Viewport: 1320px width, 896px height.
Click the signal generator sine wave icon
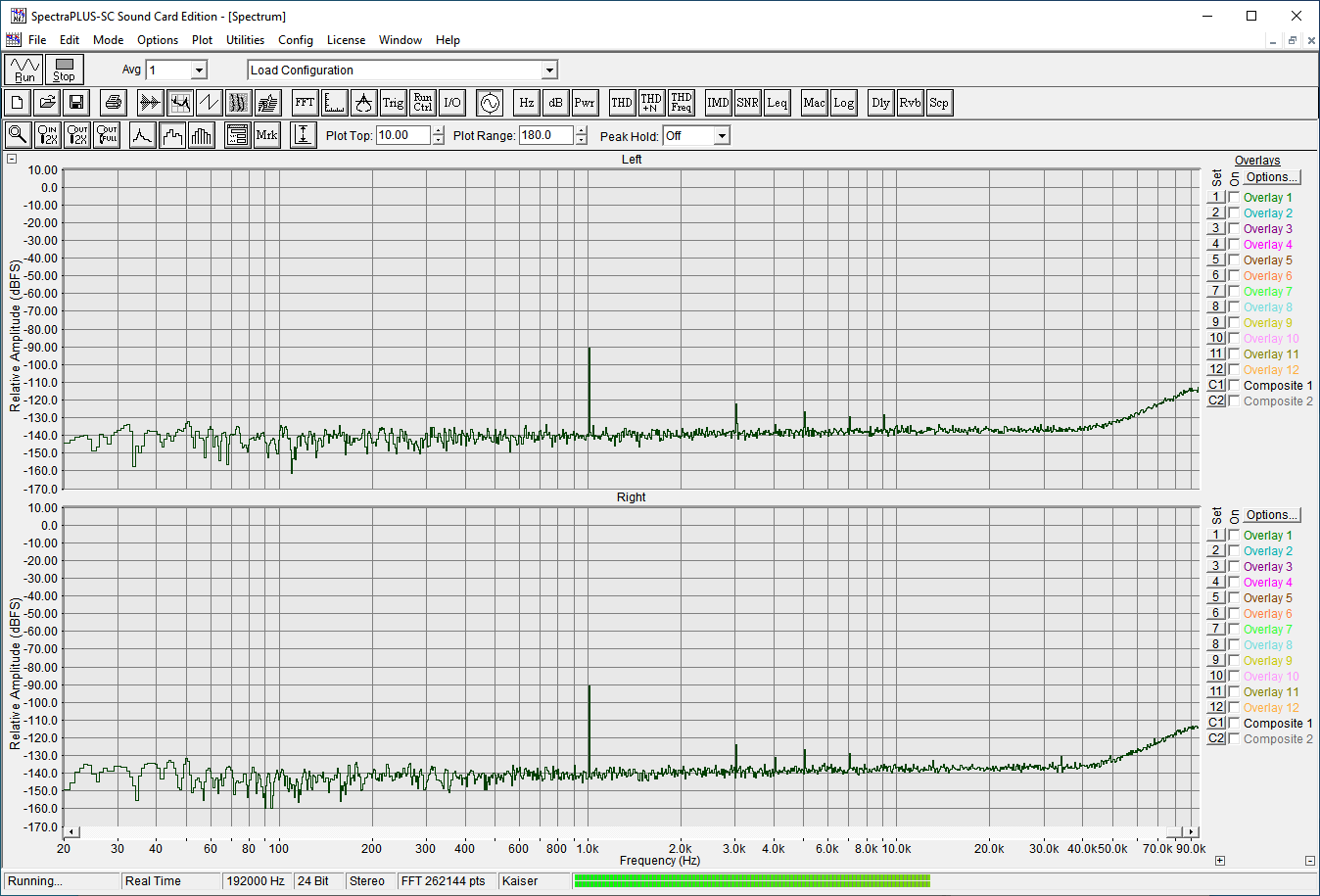pyautogui.click(x=490, y=103)
